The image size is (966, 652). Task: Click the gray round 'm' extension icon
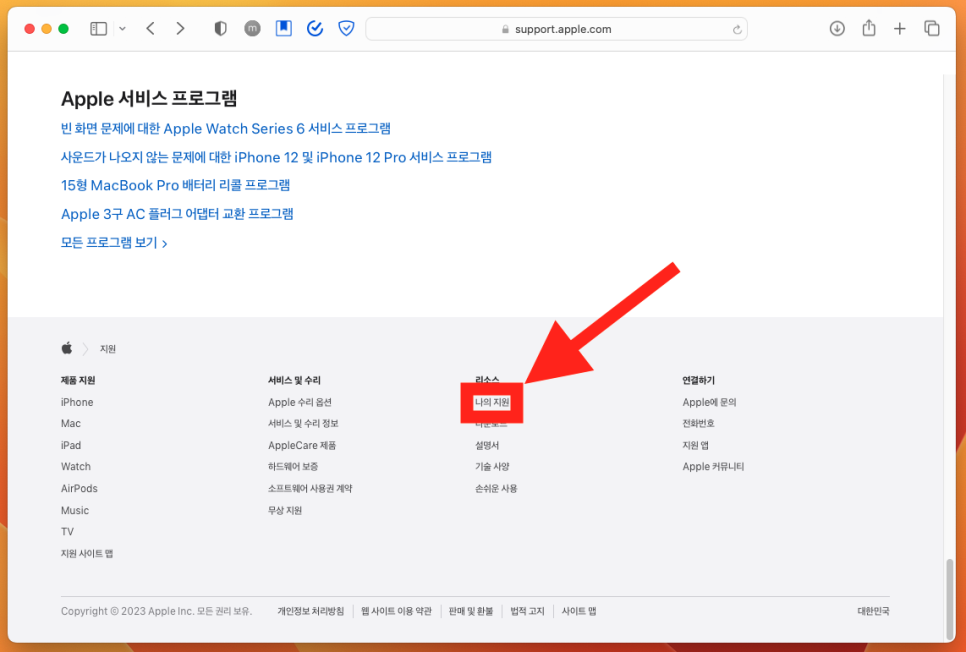252,28
